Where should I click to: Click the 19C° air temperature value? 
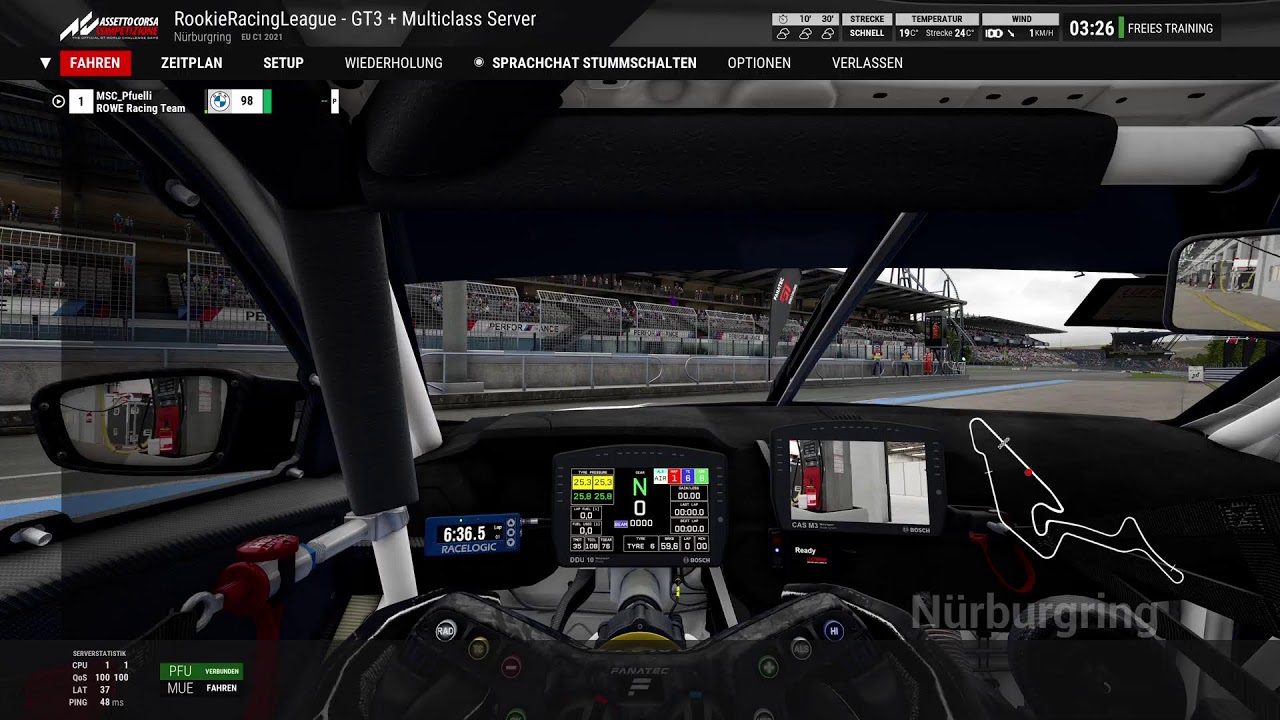pyautogui.click(x=908, y=33)
